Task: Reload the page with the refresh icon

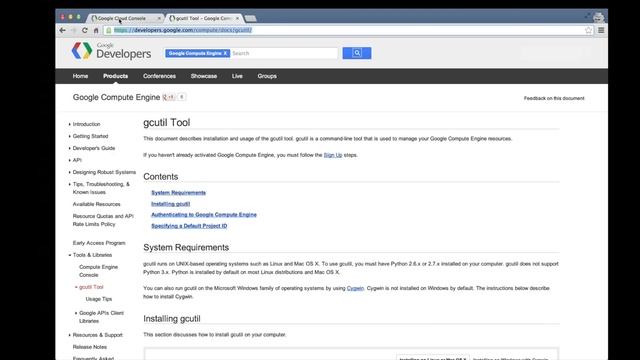Action: pyautogui.click(x=84, y=30)
